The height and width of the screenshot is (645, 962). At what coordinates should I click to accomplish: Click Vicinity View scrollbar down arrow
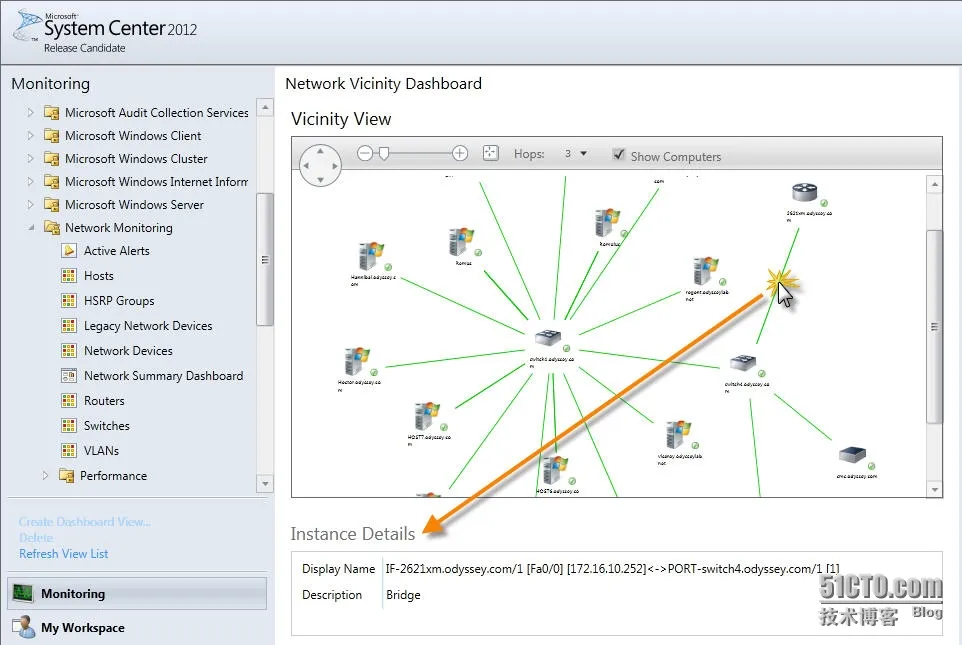pos(934,489)
